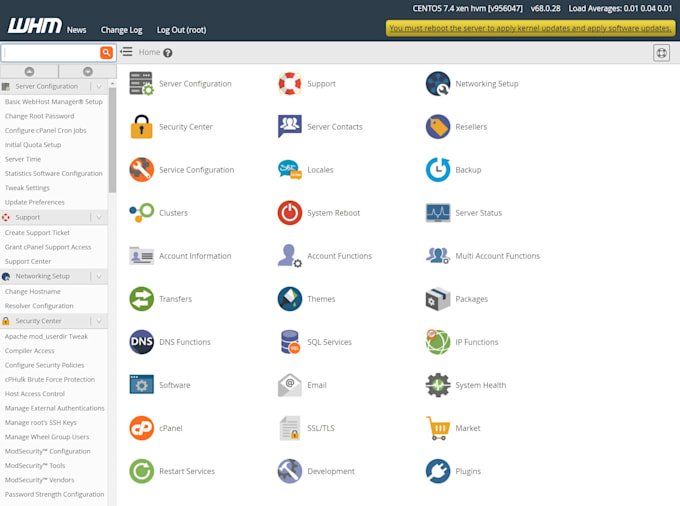The width and height of the screenshot is (680, 506).
Task: Open Host Access Control
Action: point(35,394)
